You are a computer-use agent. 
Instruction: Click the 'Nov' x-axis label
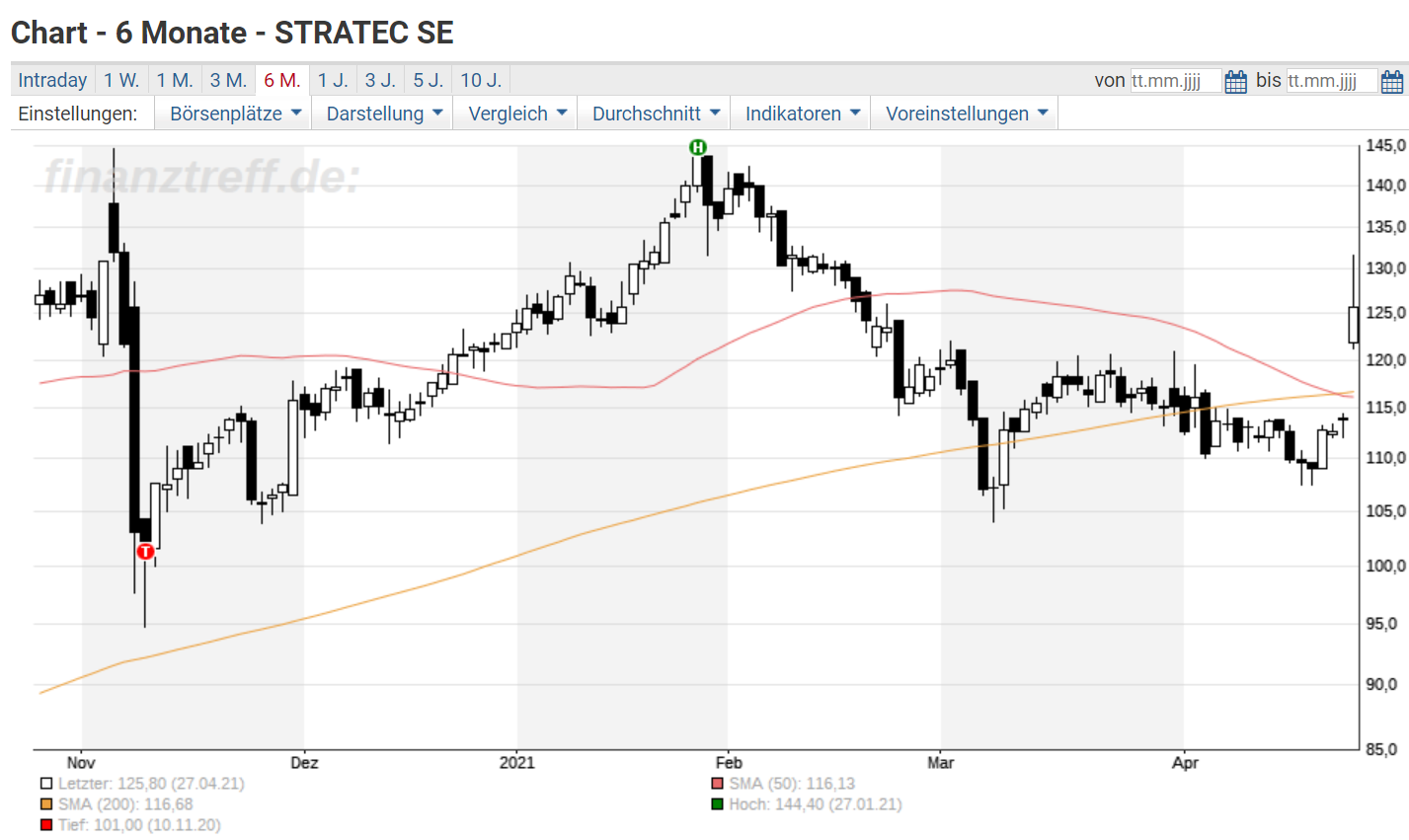pos(81,763)
